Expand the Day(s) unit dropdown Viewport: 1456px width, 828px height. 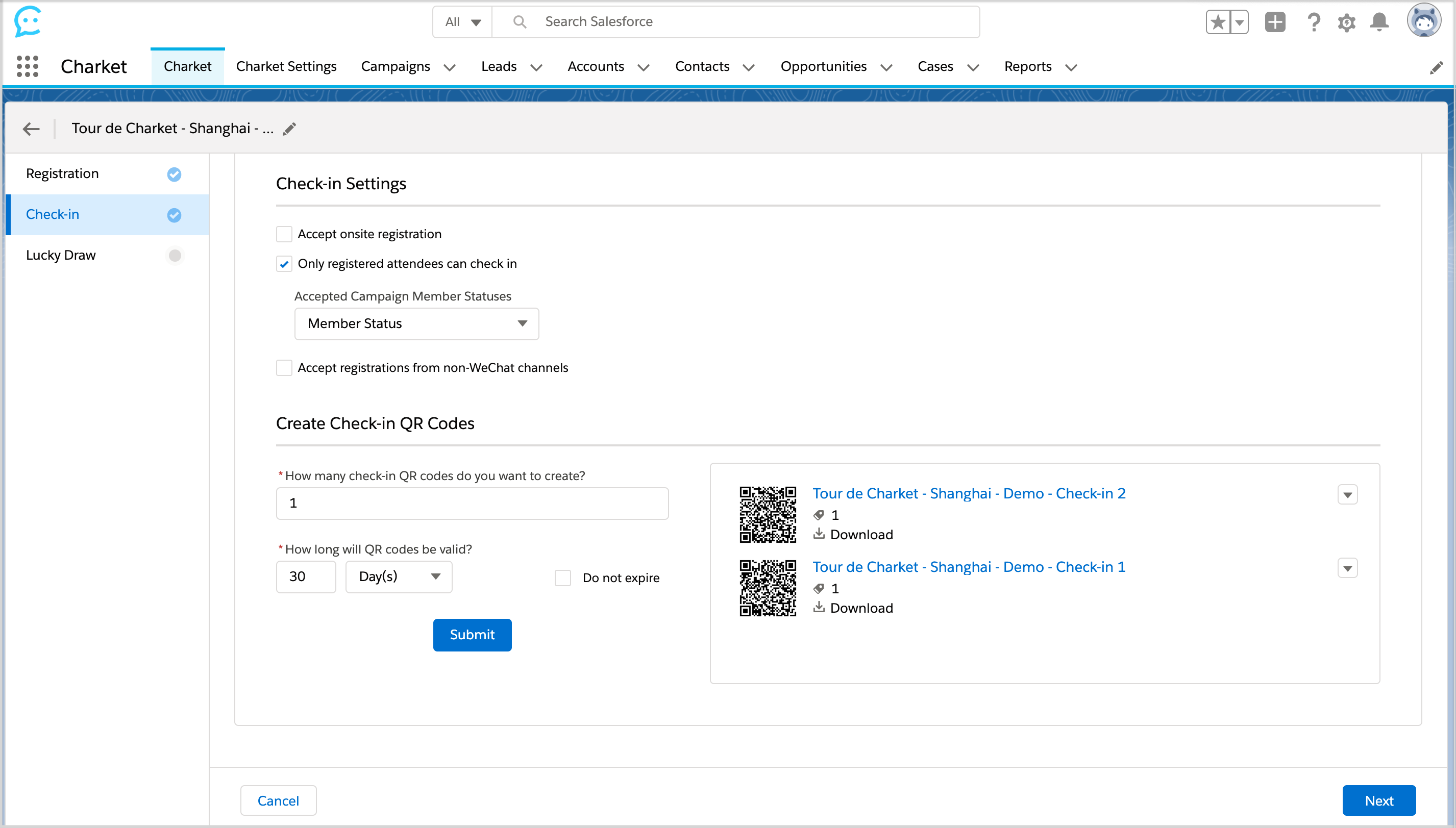(399, 576)
